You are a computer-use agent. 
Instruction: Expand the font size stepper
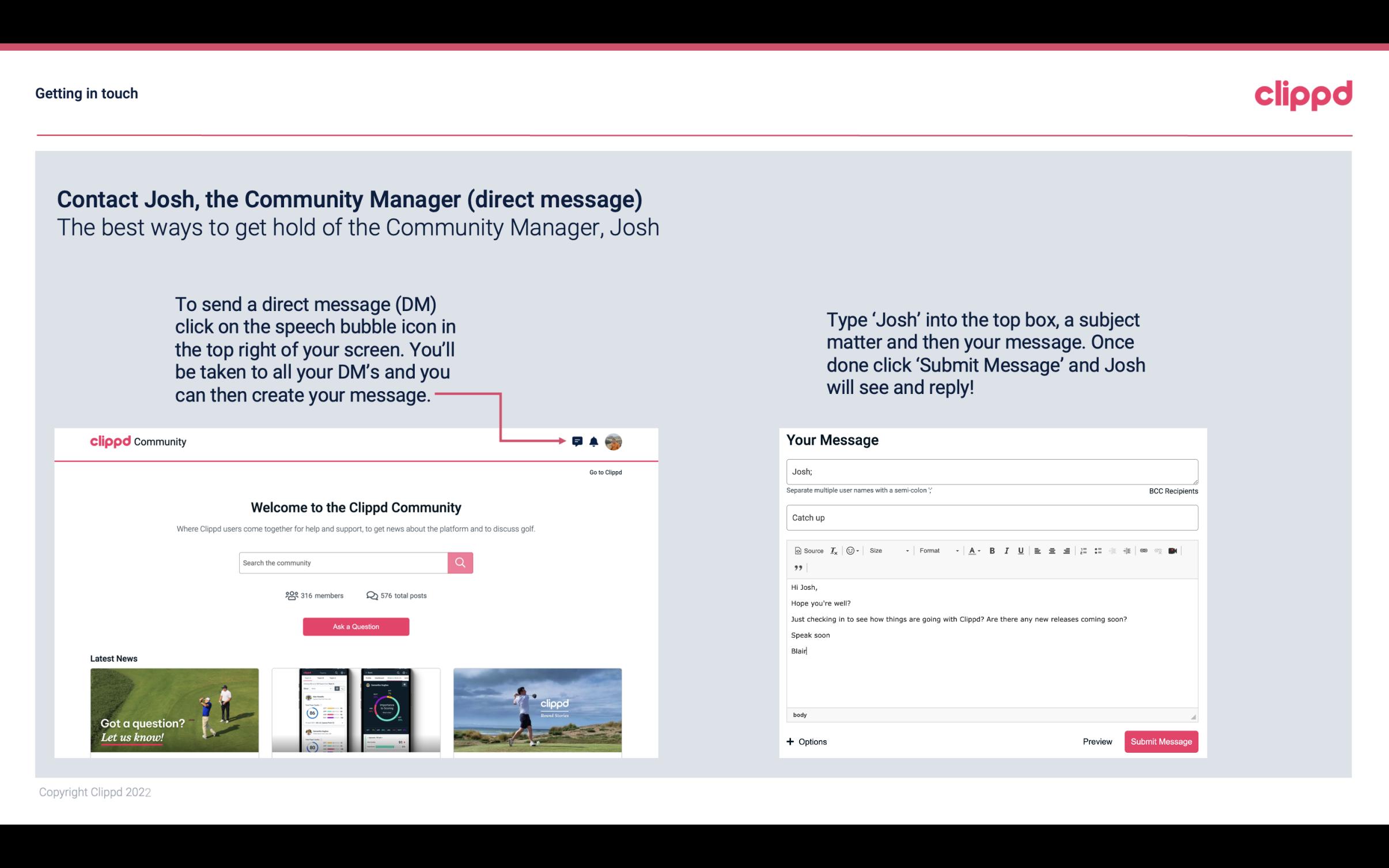pos(907,550)
